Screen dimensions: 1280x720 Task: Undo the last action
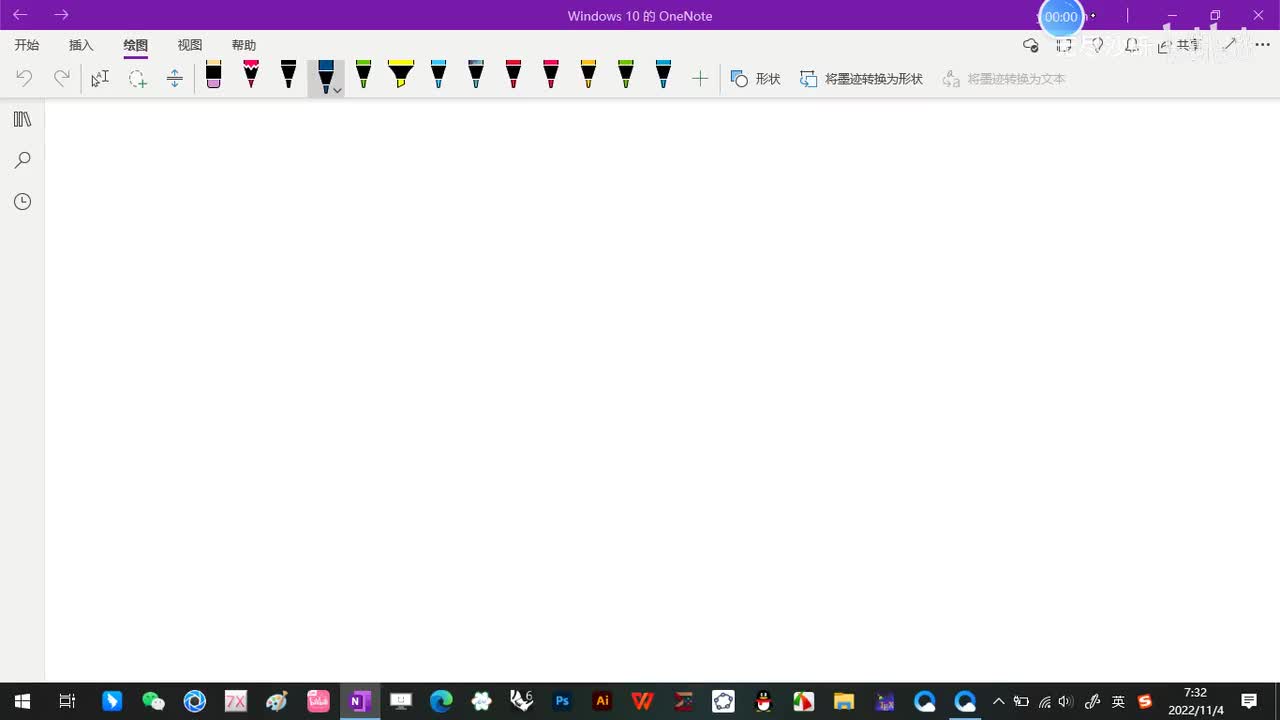[x=24, y=78]
